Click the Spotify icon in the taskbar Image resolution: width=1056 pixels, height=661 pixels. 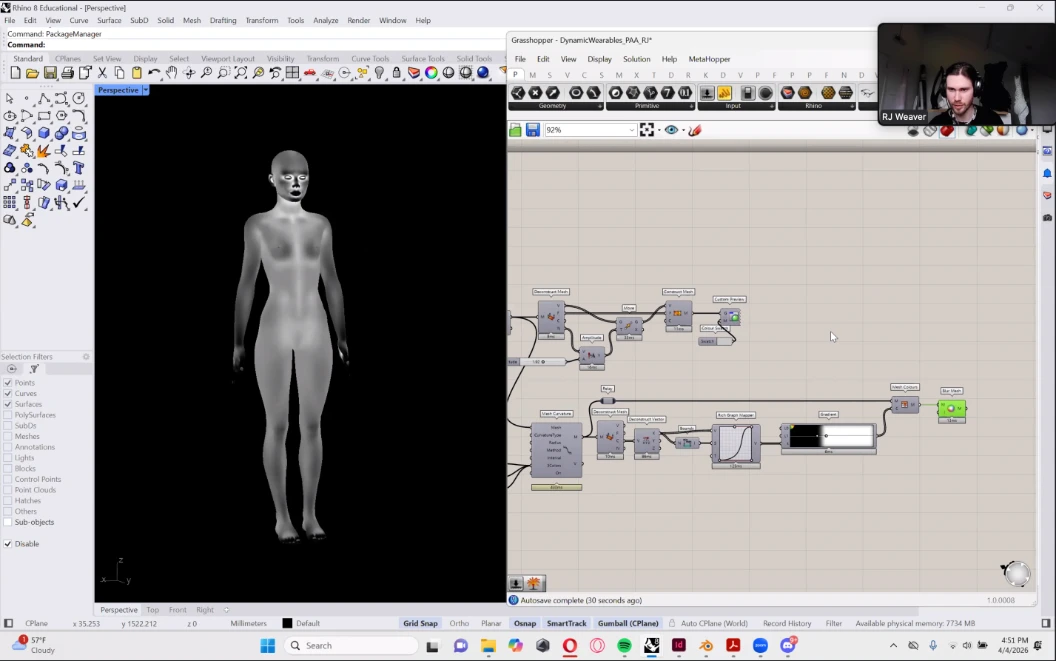pos(624,646)
